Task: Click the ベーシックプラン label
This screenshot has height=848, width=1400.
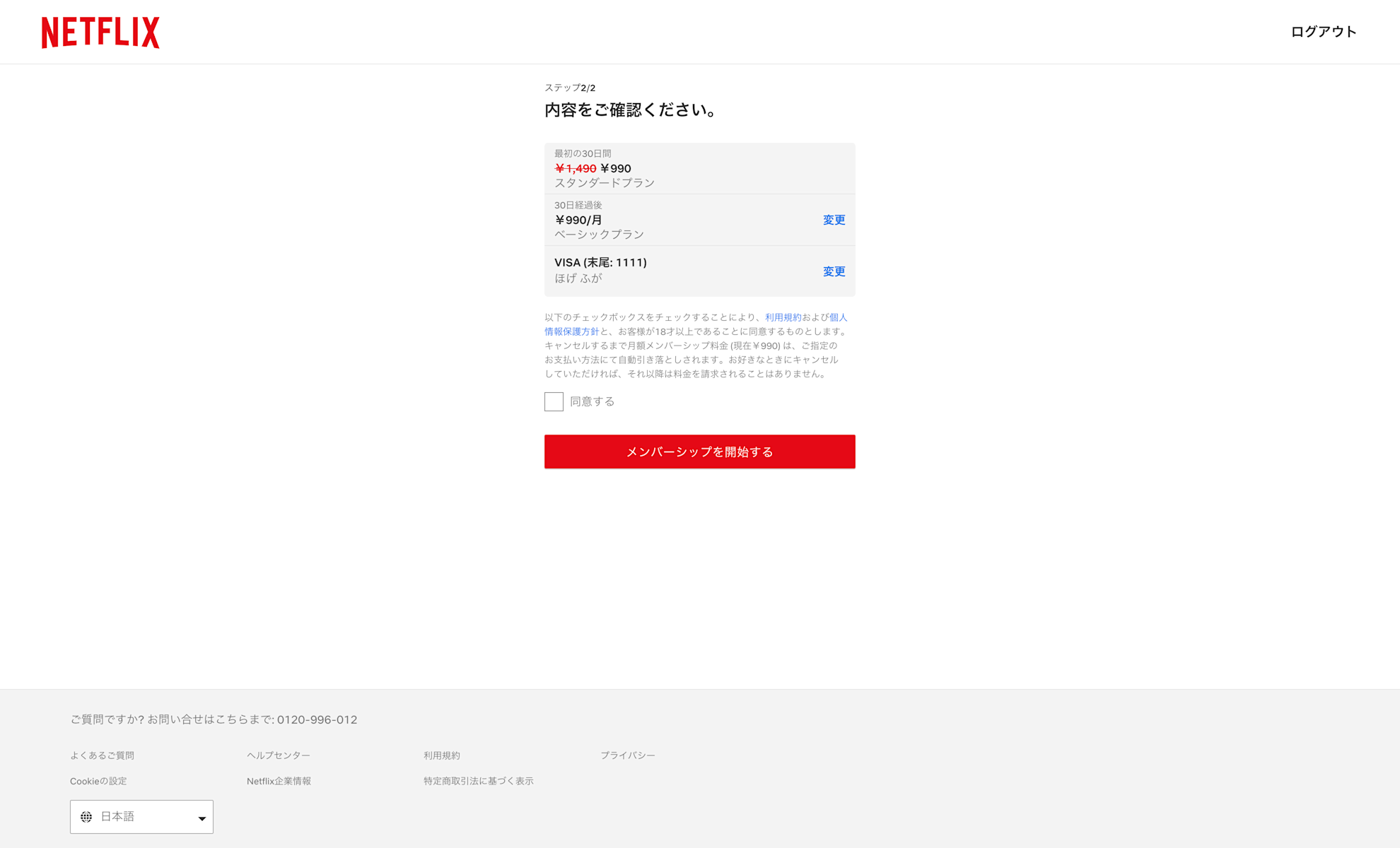Action: pos(599,235)
